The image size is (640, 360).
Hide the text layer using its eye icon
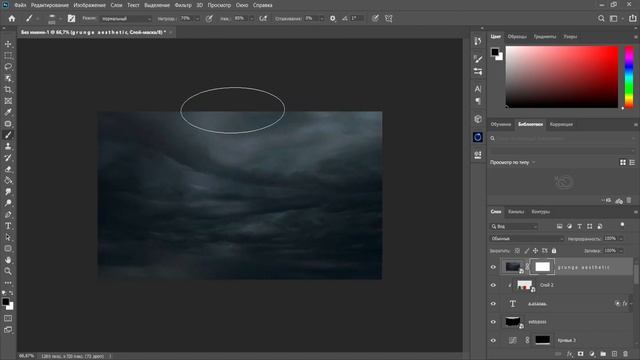click(x=493, y=304)
